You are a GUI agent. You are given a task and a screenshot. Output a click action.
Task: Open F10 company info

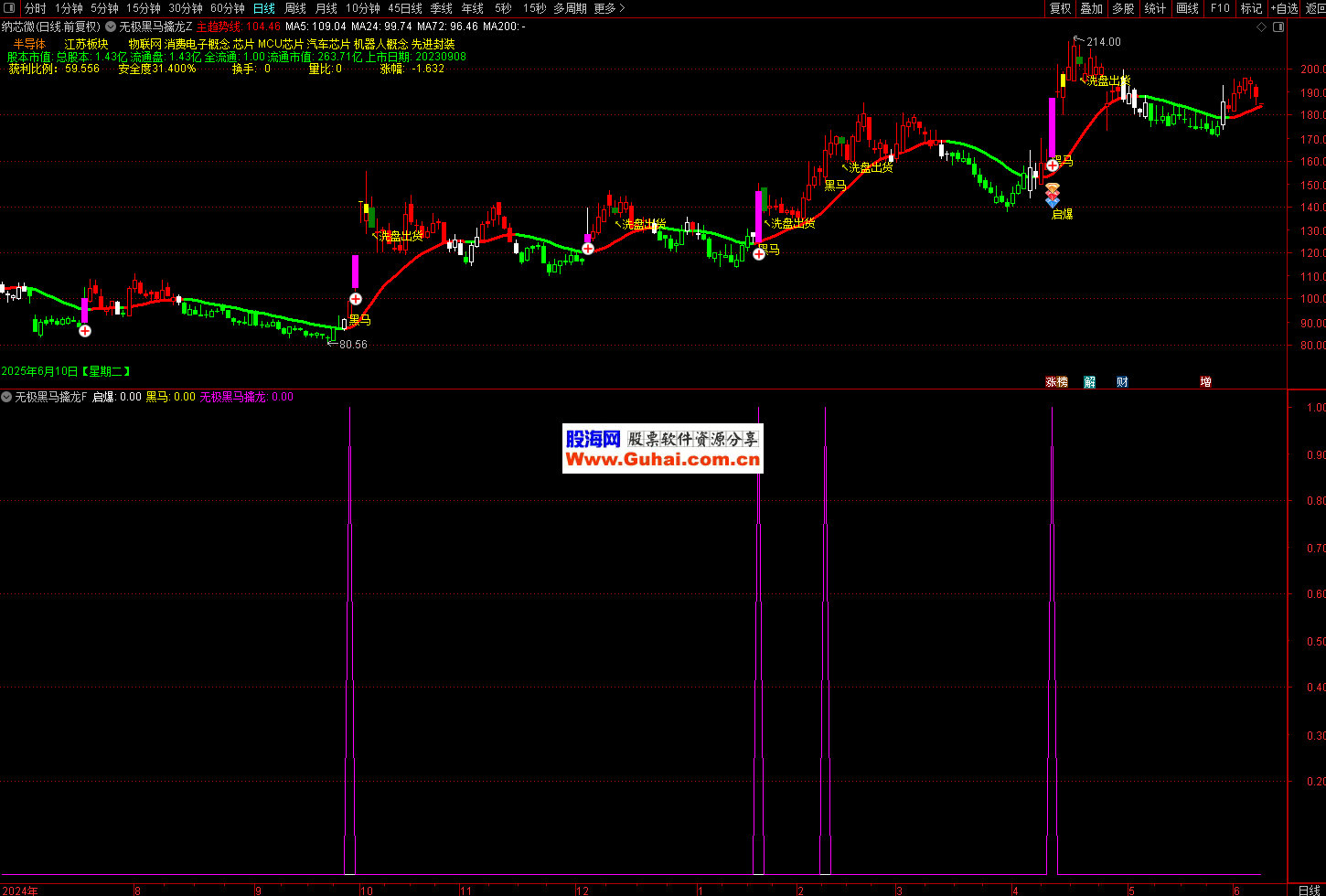1220,8
